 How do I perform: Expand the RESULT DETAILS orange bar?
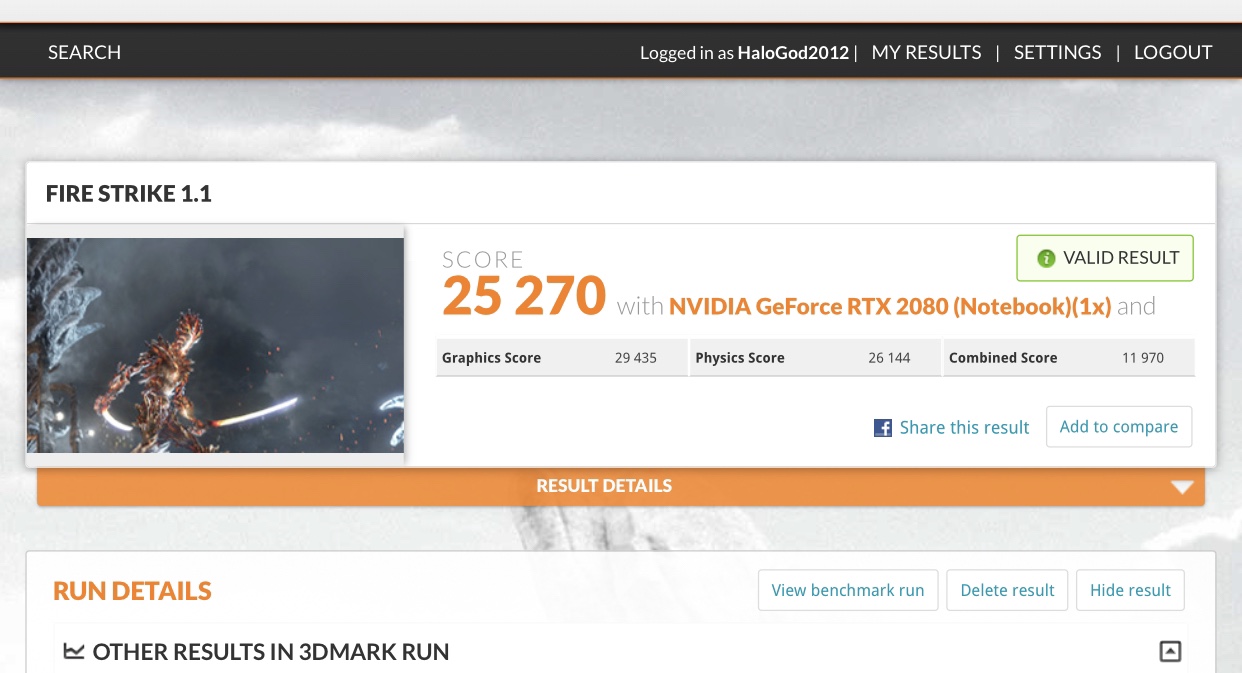click(x=620, y=486)
